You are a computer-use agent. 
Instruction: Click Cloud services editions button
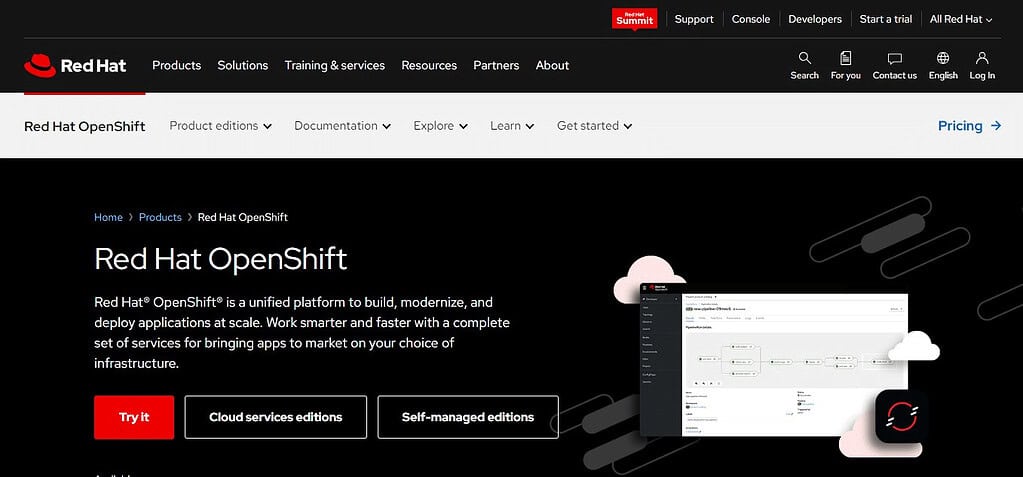click(275, 417)
